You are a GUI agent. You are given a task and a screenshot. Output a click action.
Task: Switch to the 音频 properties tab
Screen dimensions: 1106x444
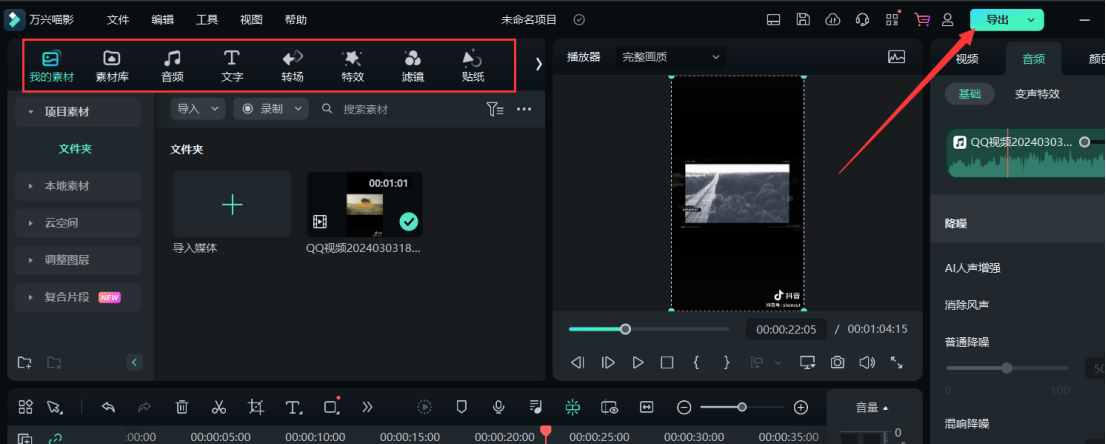[1033, 59]
